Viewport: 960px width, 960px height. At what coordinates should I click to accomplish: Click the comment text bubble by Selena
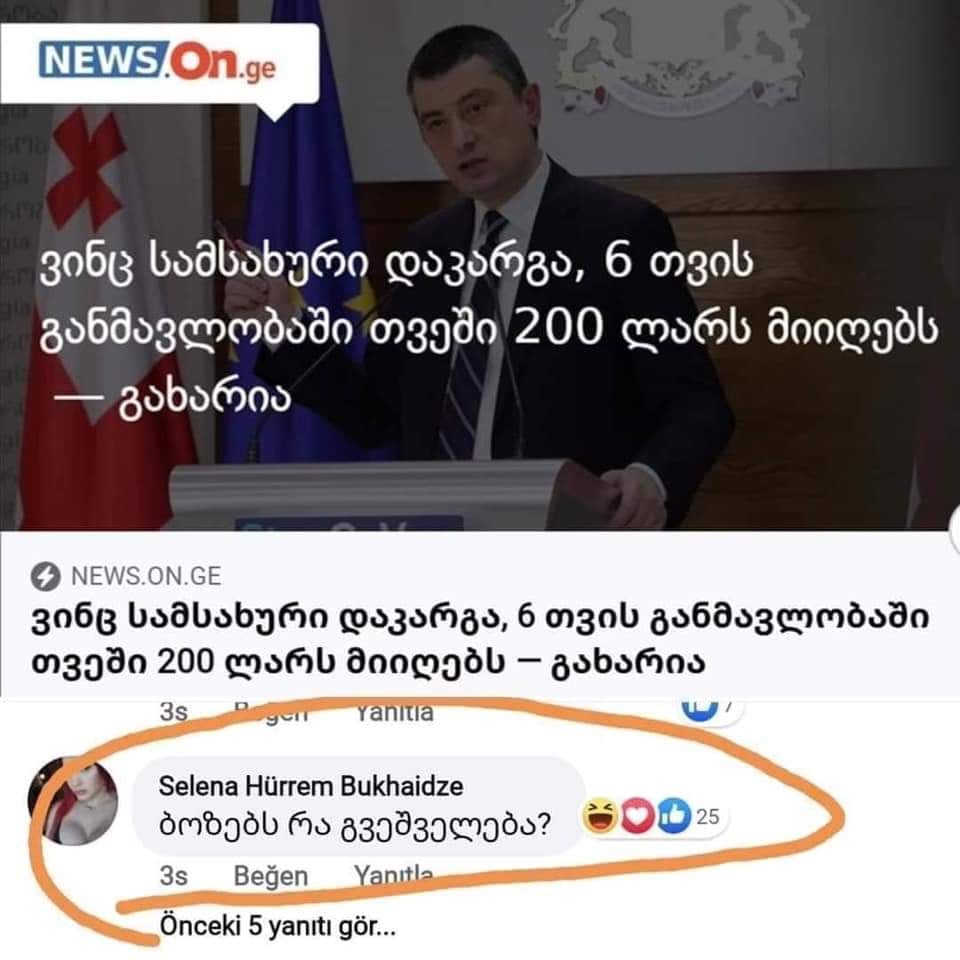(x=358, y=806)
